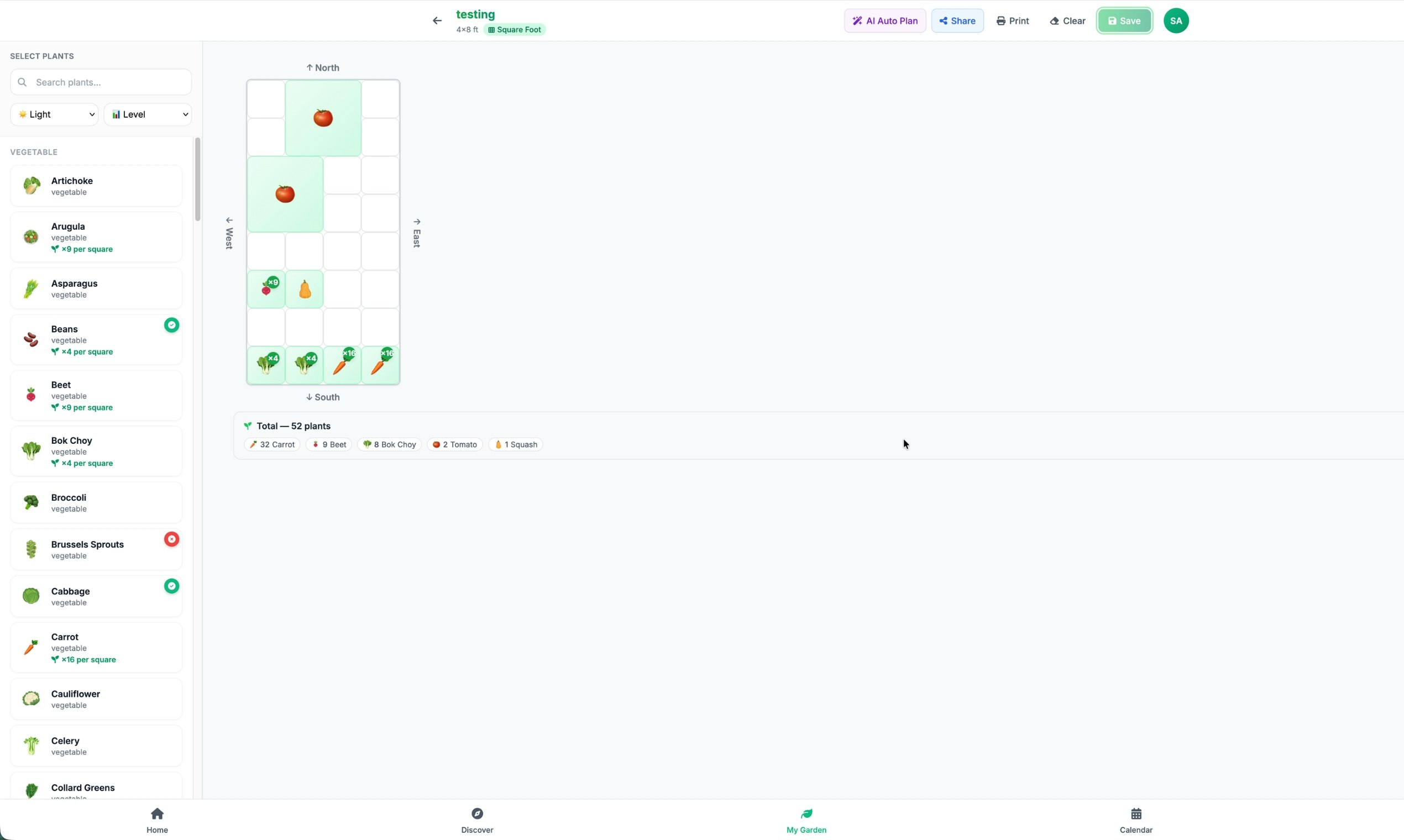Open the Home tab in bottom navigation

pos(157,820)
